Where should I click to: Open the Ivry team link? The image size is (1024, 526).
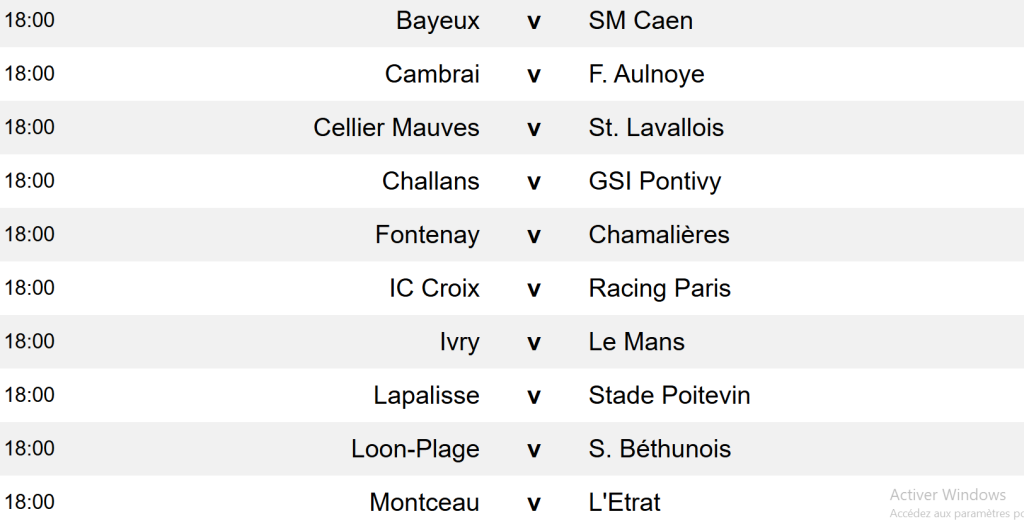coord(459,342)
